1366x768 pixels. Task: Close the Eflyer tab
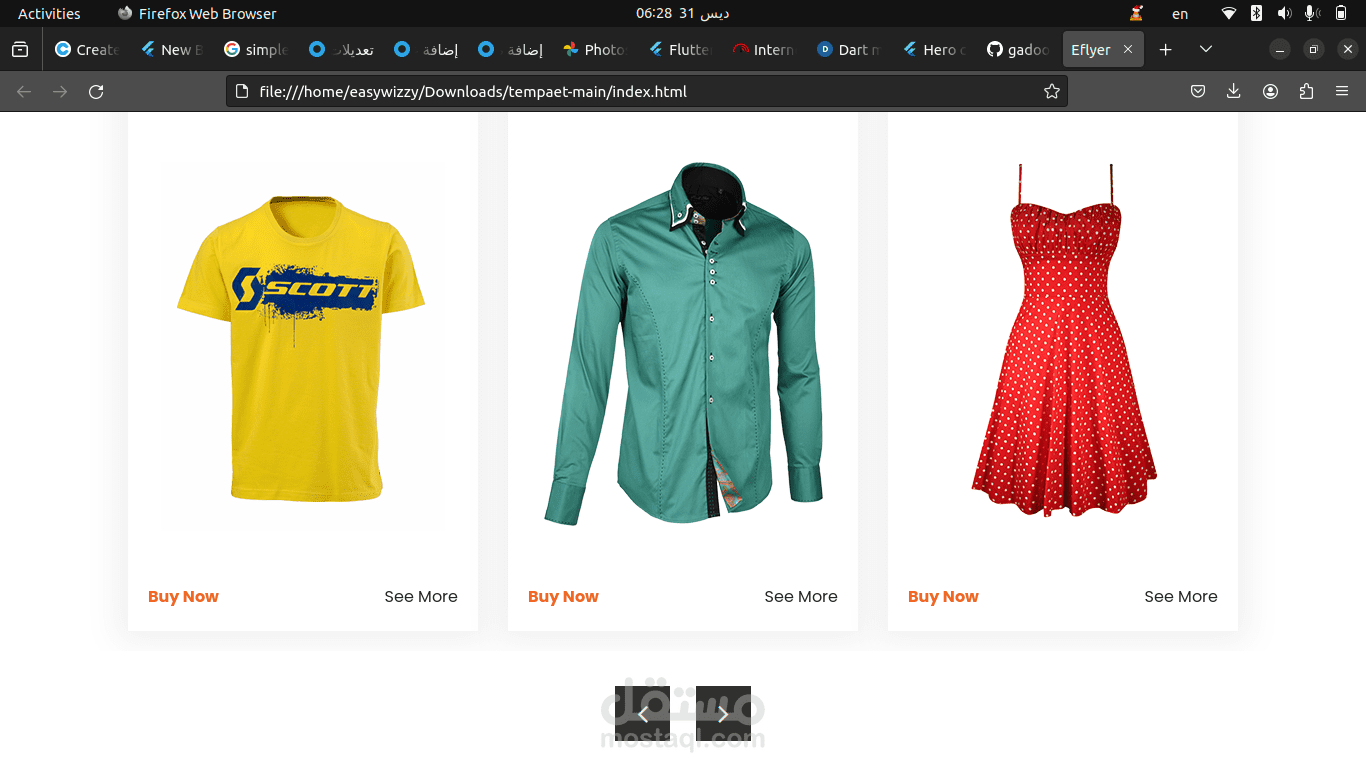[1128, 49]
